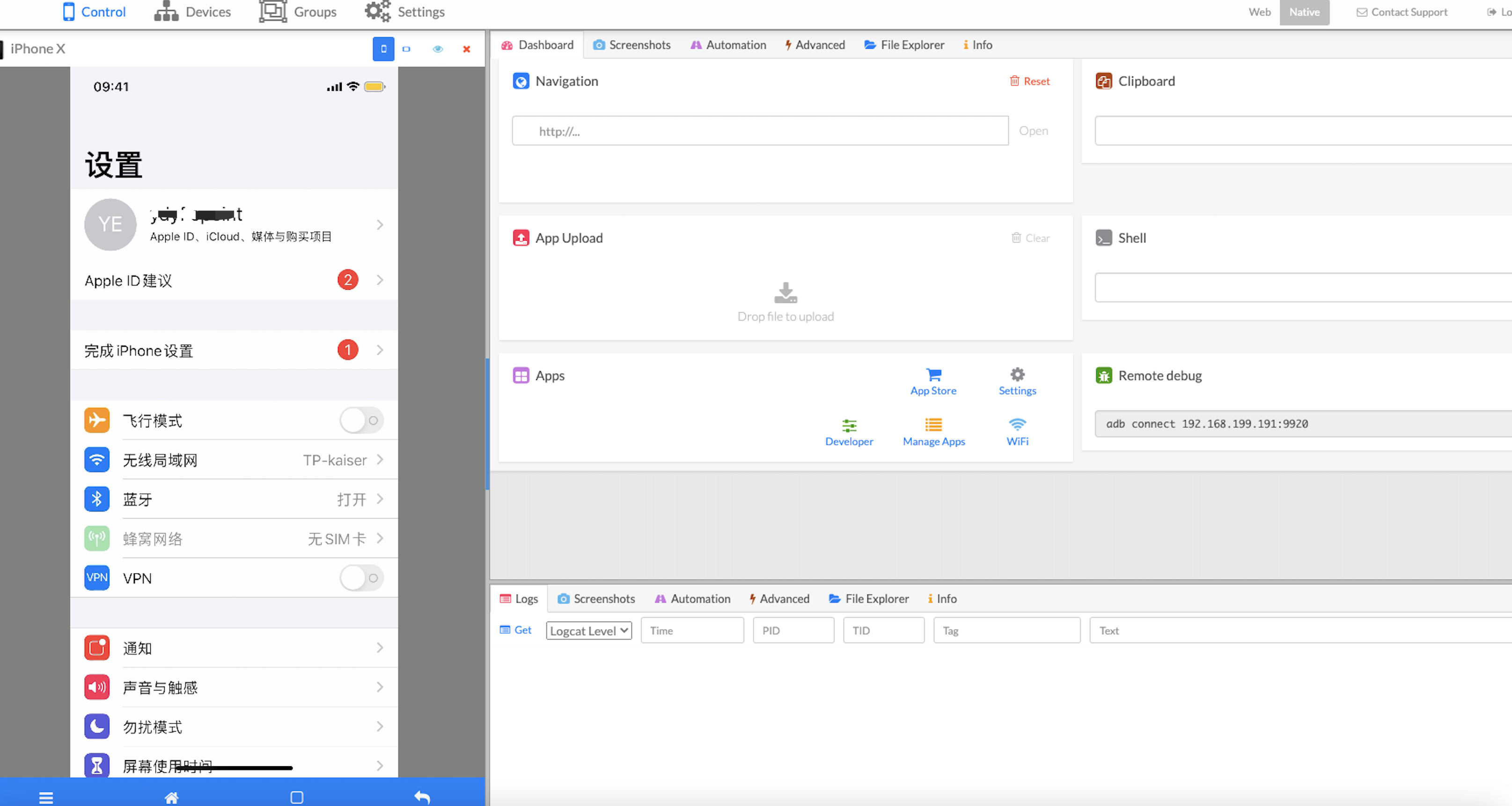
Task: Click the home indicator bar on the phone
Action: tap(235, 767)
